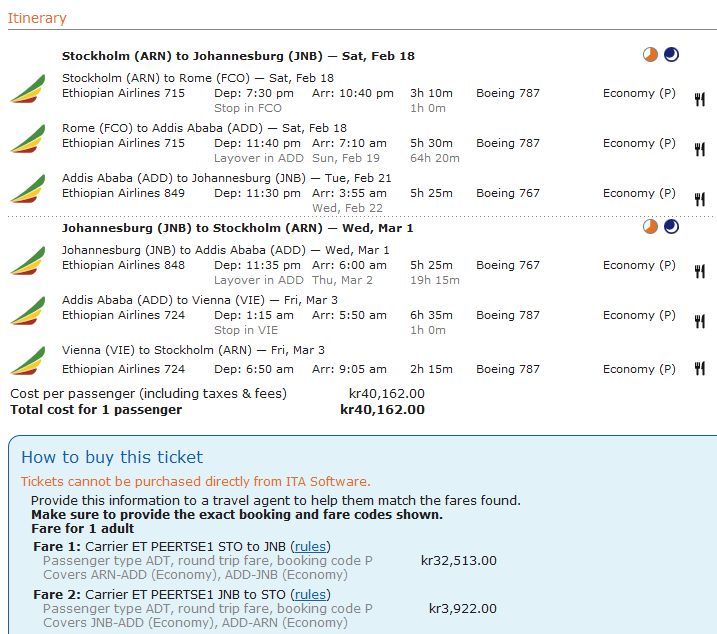This screenshot has height=634, width=717.
Task: Click the airline logo for Vienna to Stockholm
Action: 27,362
